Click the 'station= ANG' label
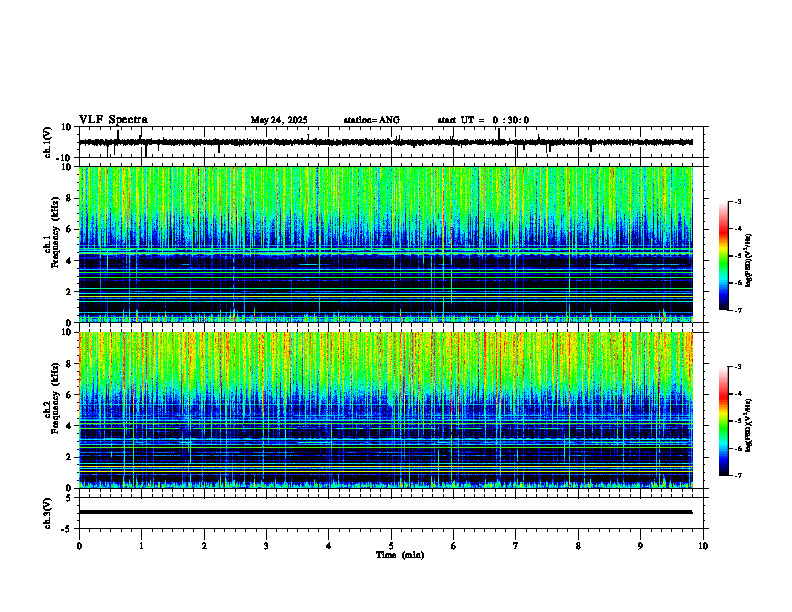Screen dimensions: 792x612 point(372,120)
